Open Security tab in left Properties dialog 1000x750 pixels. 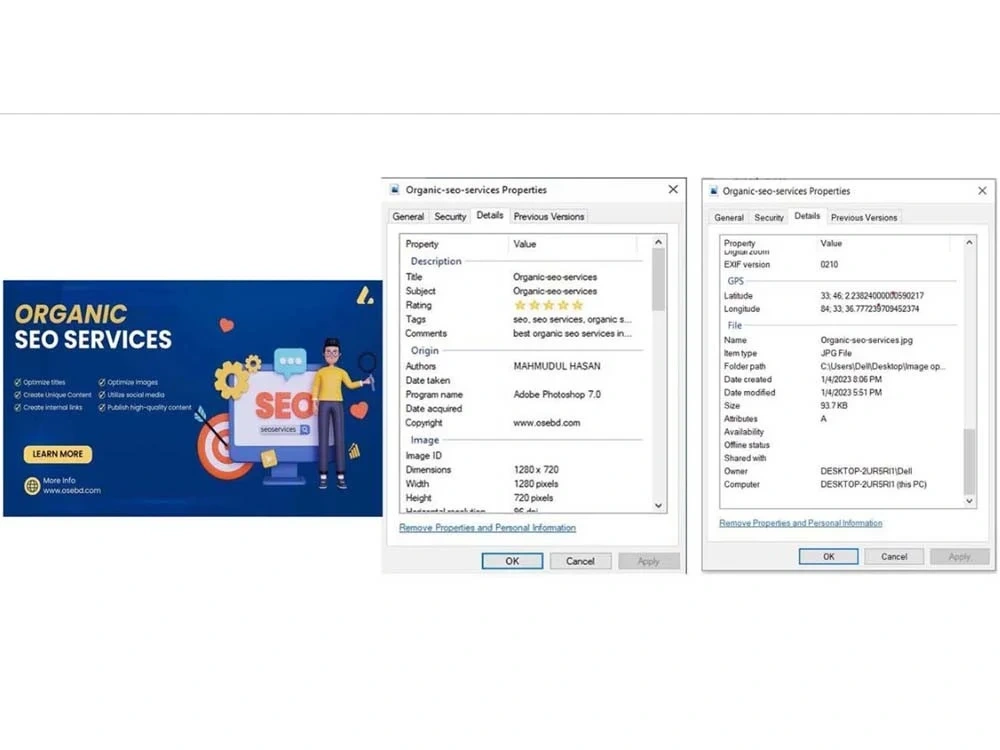450,217
